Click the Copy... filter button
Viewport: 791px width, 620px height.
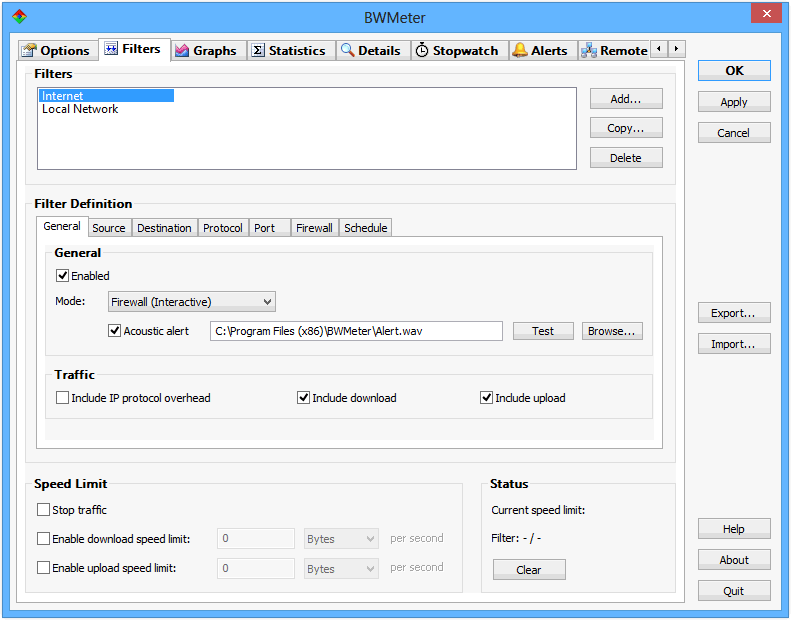(x=626, y=128)
